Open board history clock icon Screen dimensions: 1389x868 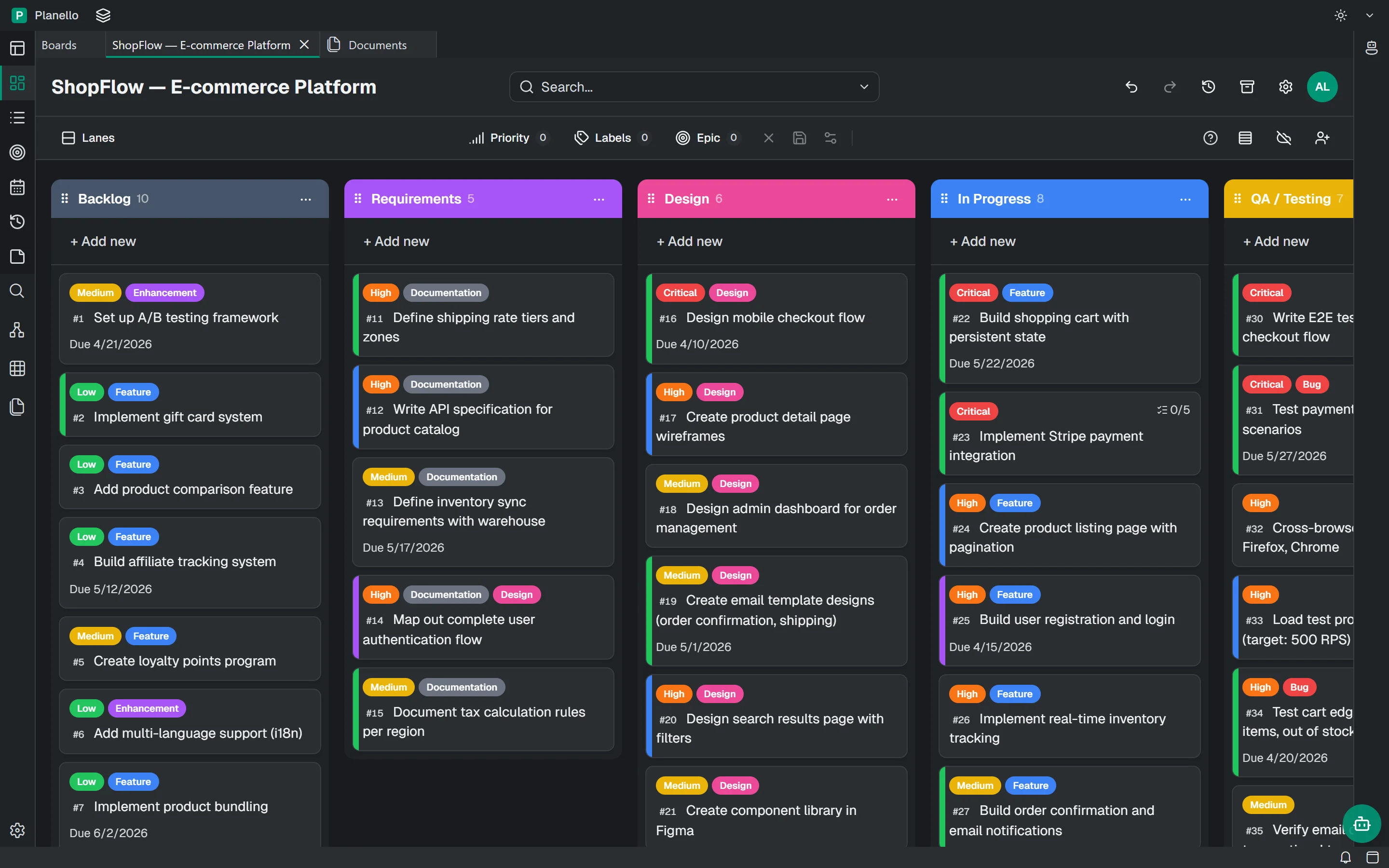[1208, 87]
